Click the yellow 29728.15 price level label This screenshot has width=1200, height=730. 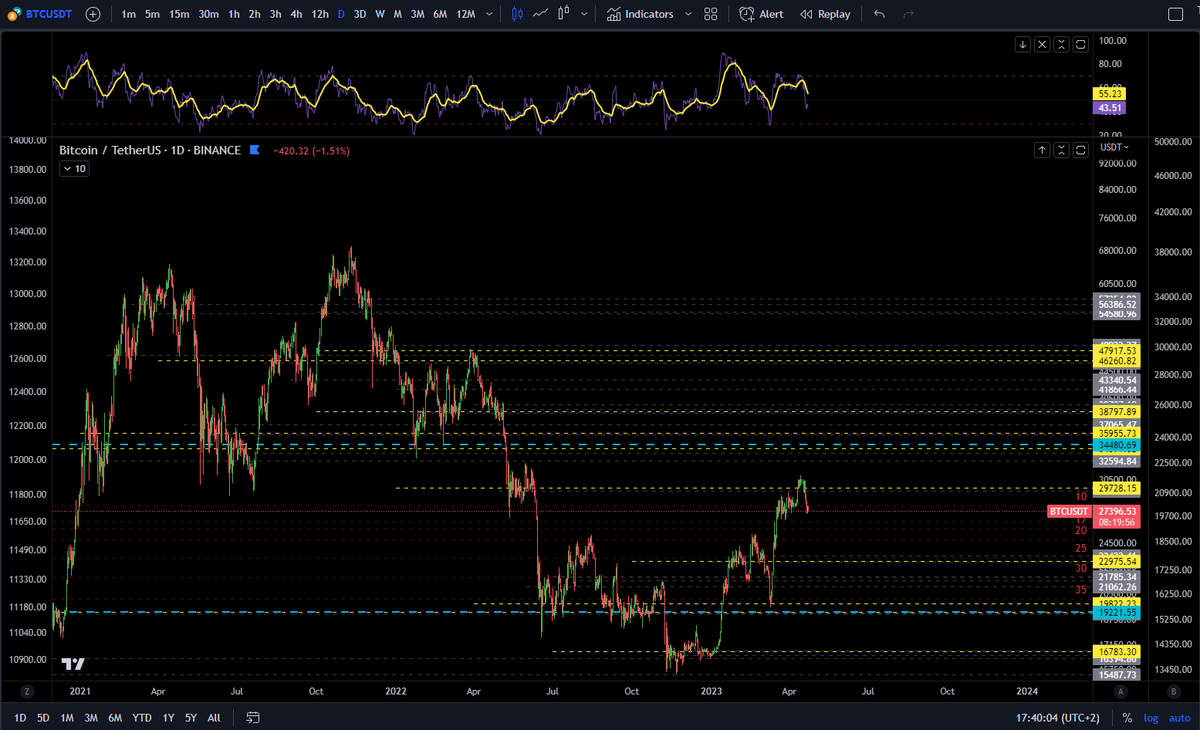[x=1117, y=487]
